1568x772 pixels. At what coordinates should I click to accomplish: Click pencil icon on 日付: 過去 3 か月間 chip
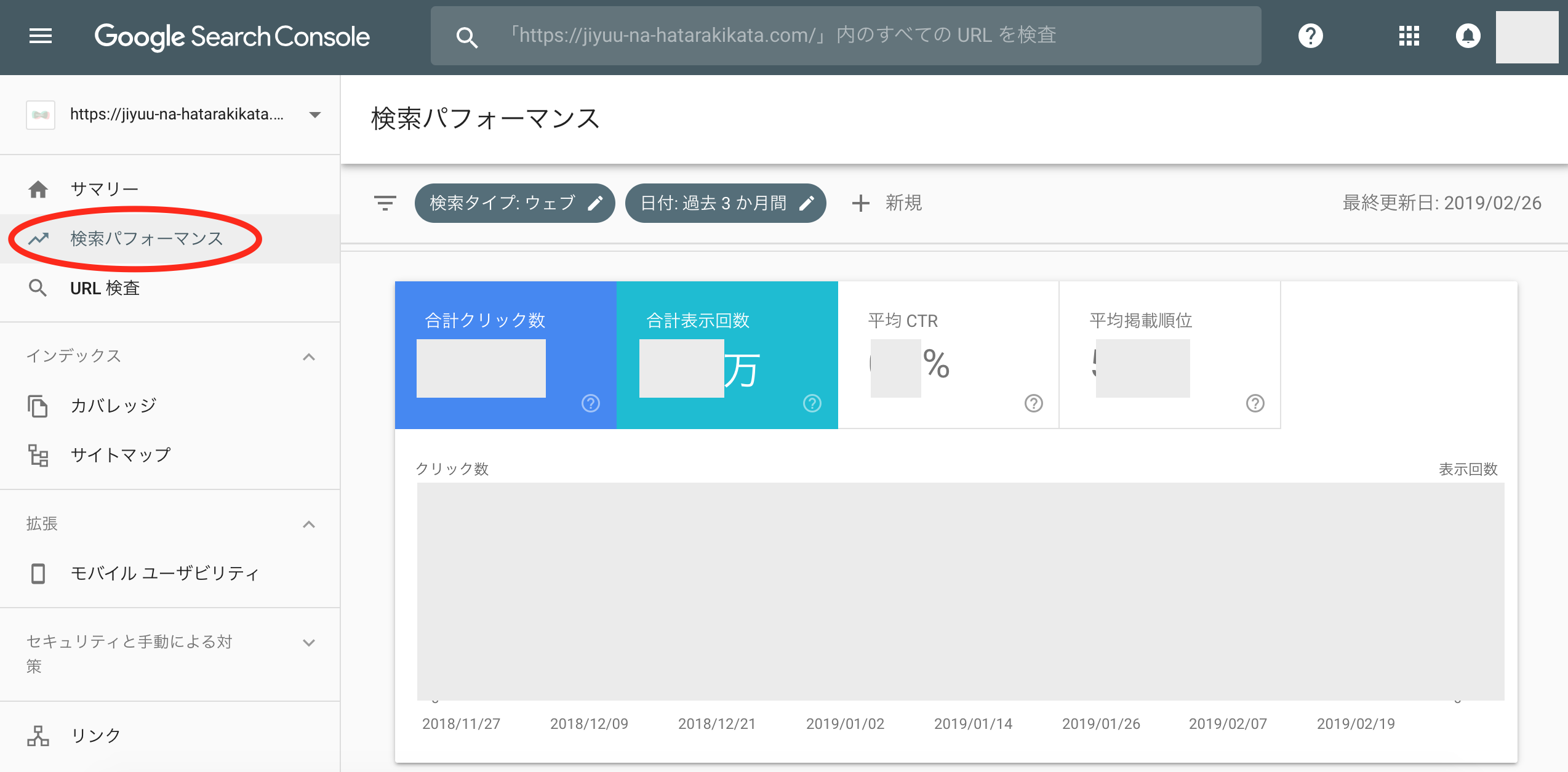pyautogui.click(x=806, y=203)
